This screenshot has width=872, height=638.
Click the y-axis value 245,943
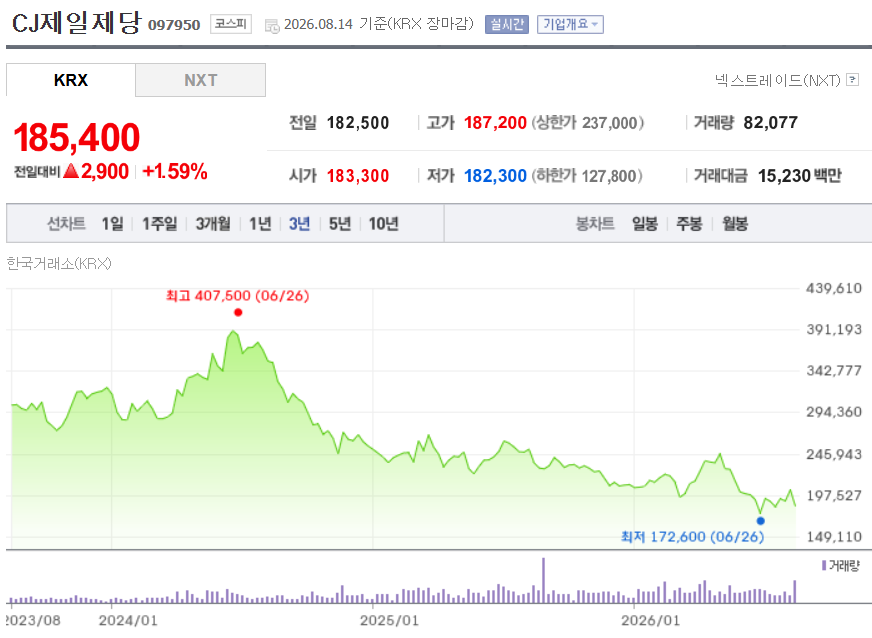(x=834, y=454)
